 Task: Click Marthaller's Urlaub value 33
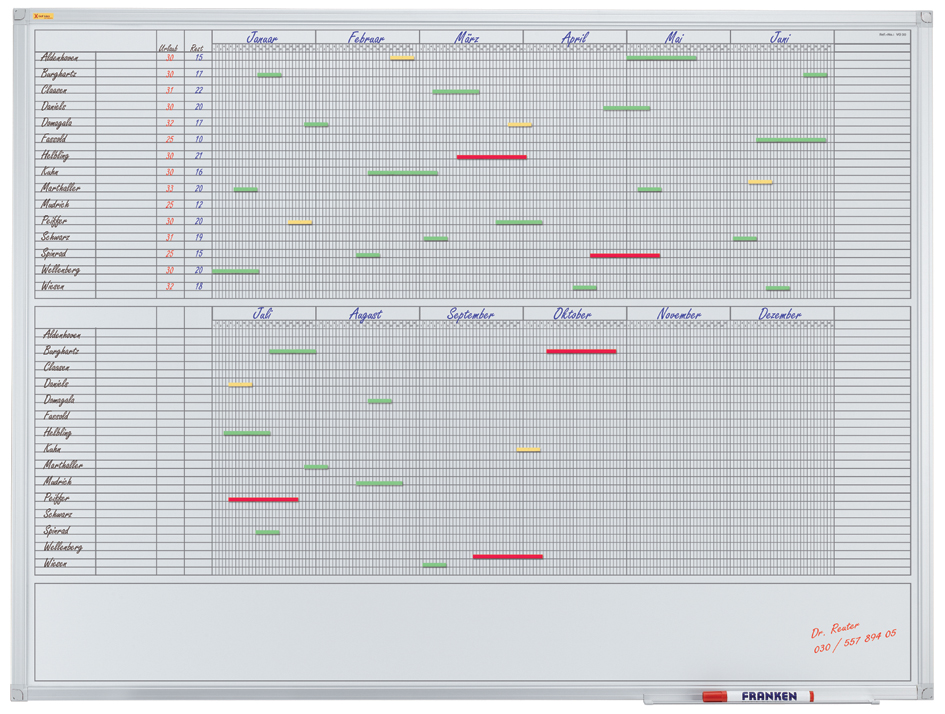[169, 189]
